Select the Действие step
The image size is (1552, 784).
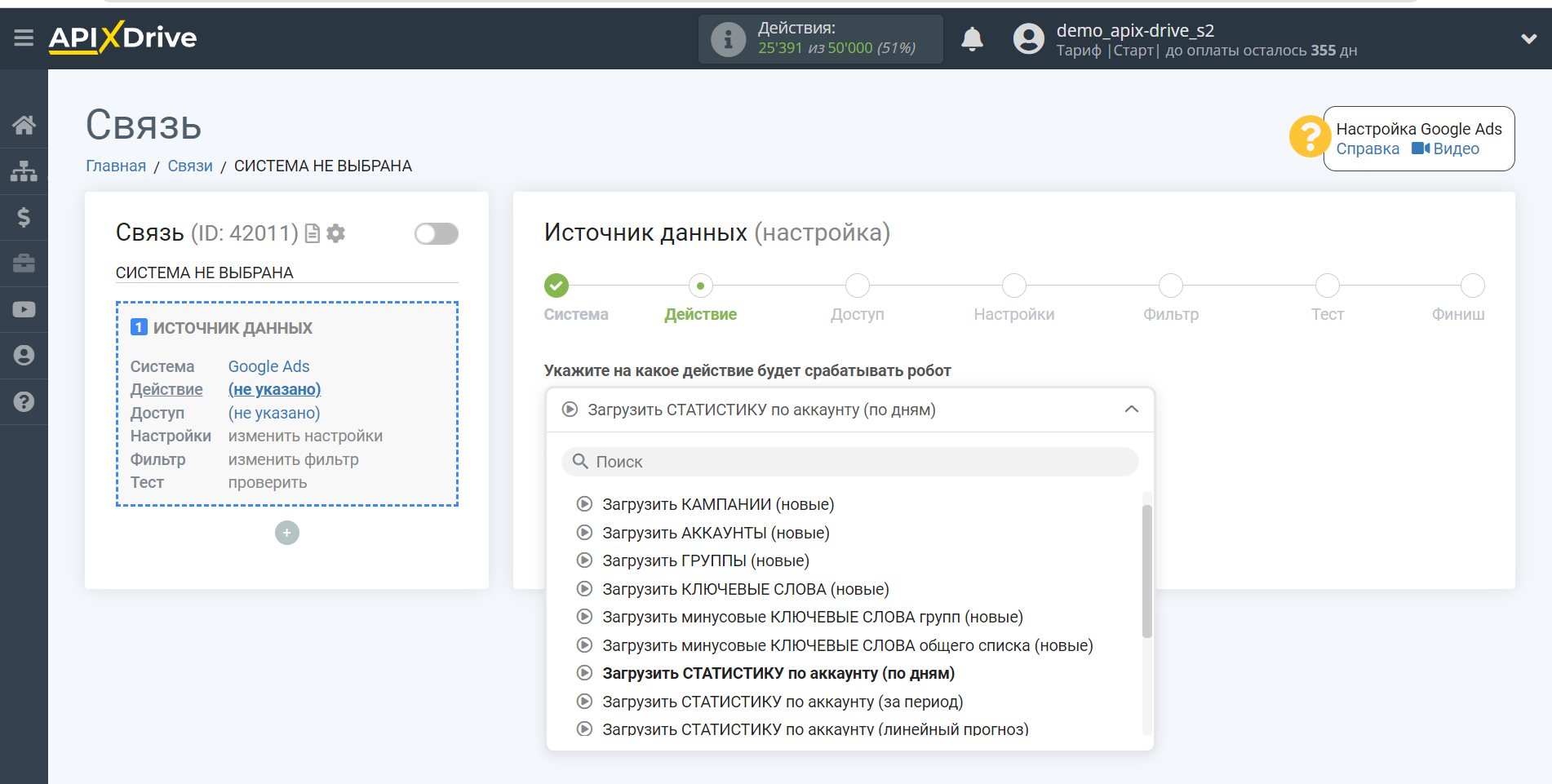[x=700, y=286]
